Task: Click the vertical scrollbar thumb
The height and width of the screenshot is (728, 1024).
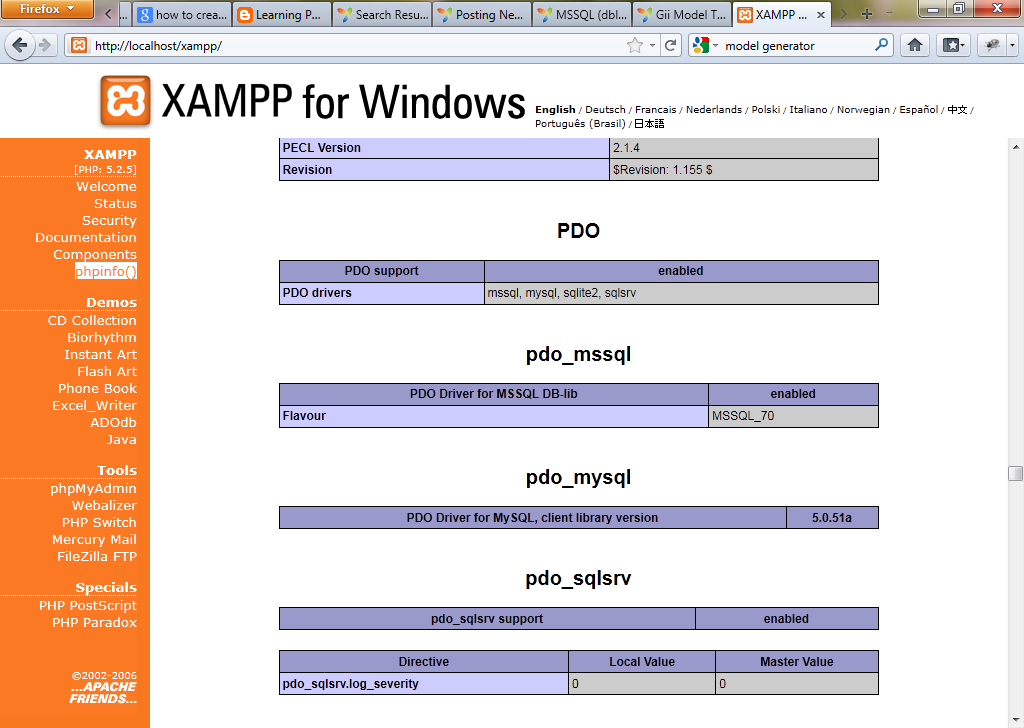Action: (1015, 473)
